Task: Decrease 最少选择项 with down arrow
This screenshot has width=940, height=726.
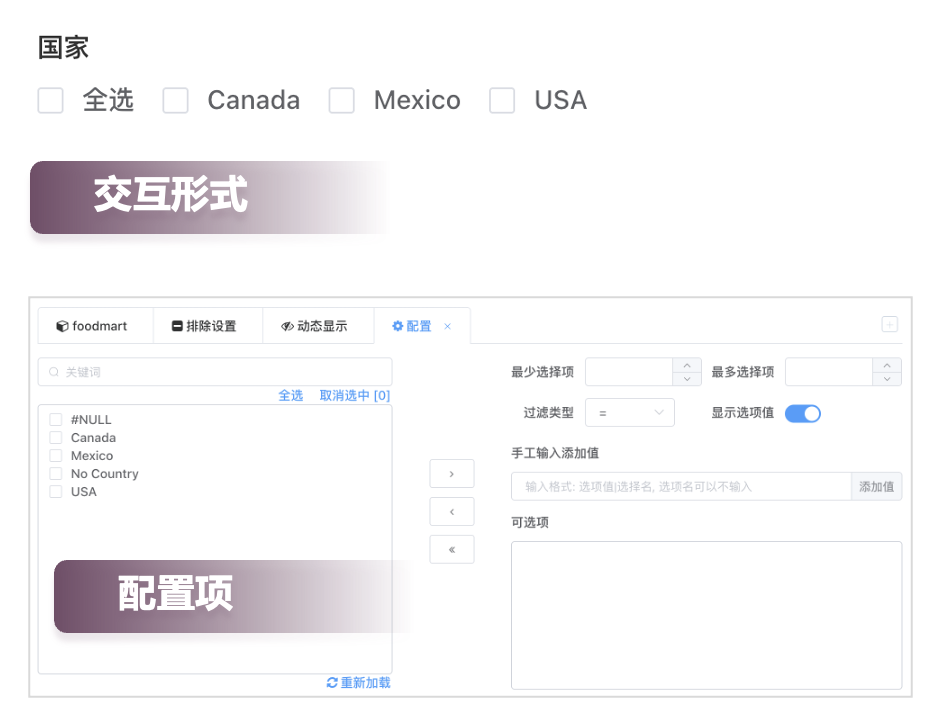Action: pyautogui.click(x=687, y=379)
